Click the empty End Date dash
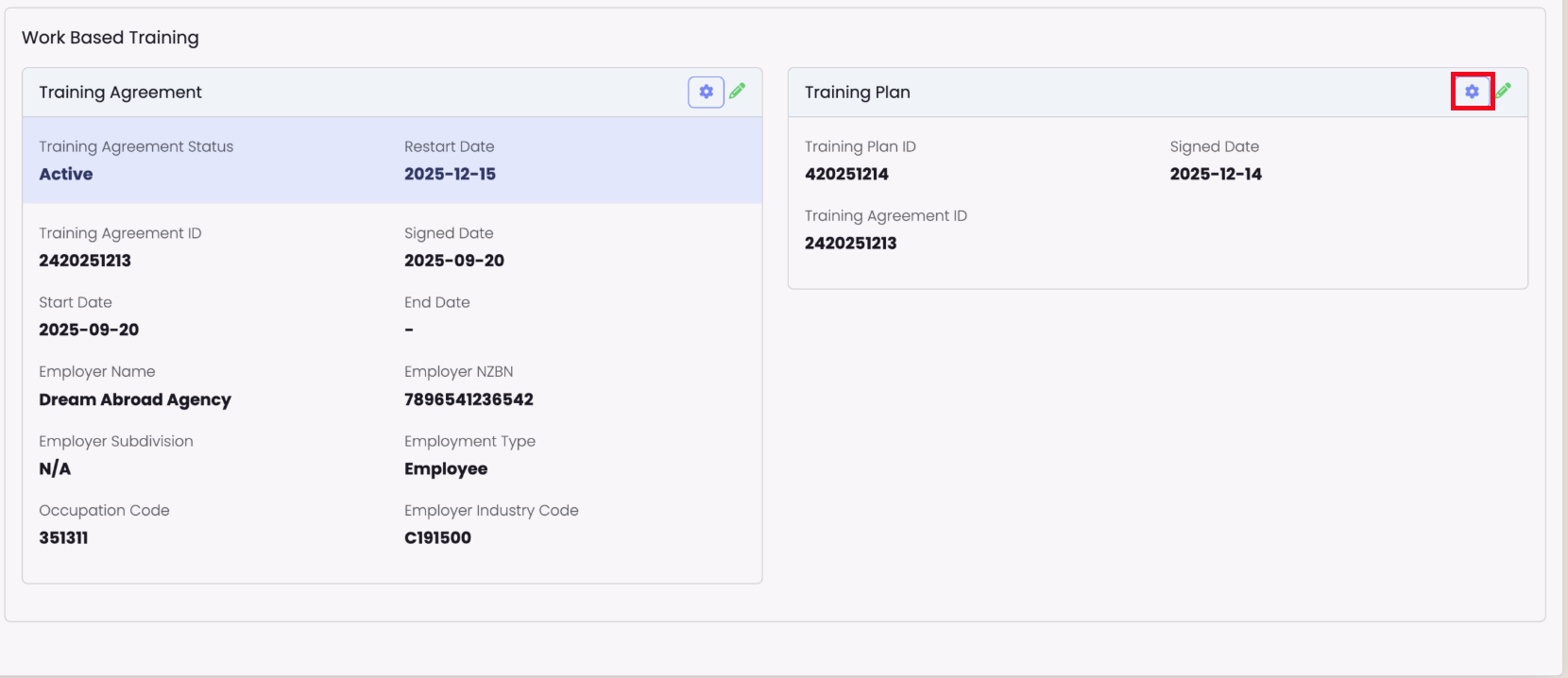This screenshot has height=678, width=1568. click(x=409, y=330)
